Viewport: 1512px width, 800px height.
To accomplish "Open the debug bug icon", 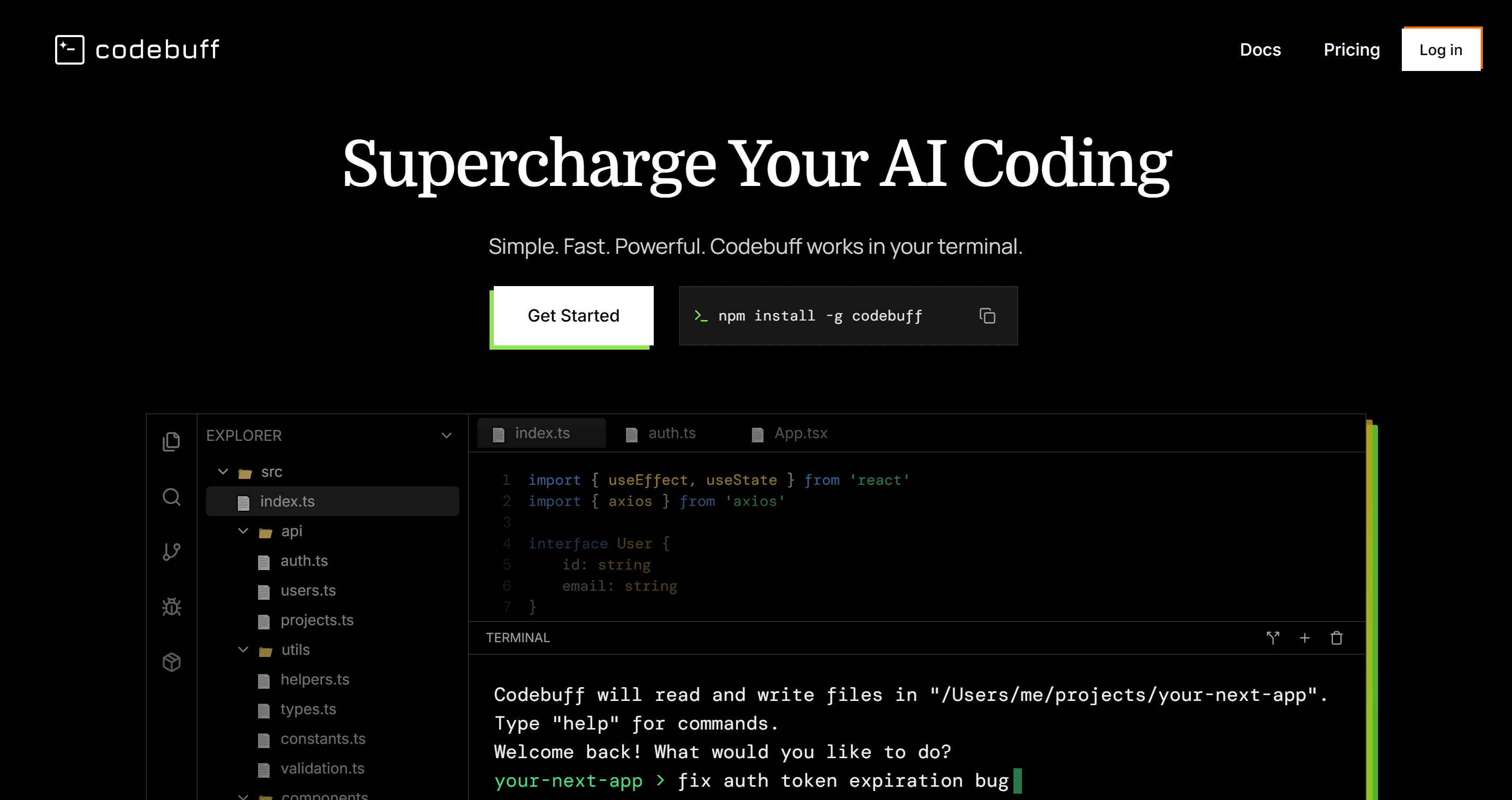I will pos(172,606).
